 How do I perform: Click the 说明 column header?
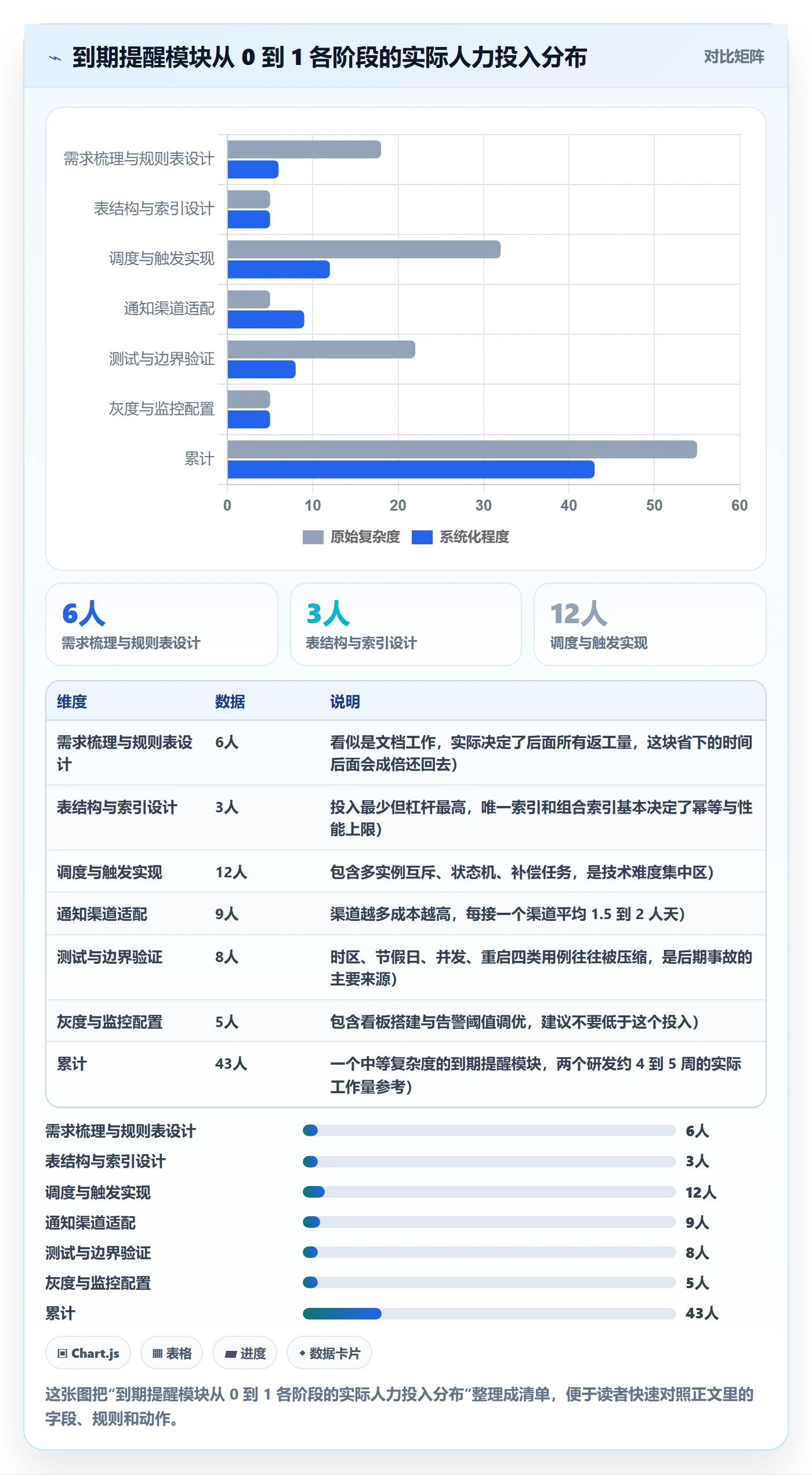345,702
